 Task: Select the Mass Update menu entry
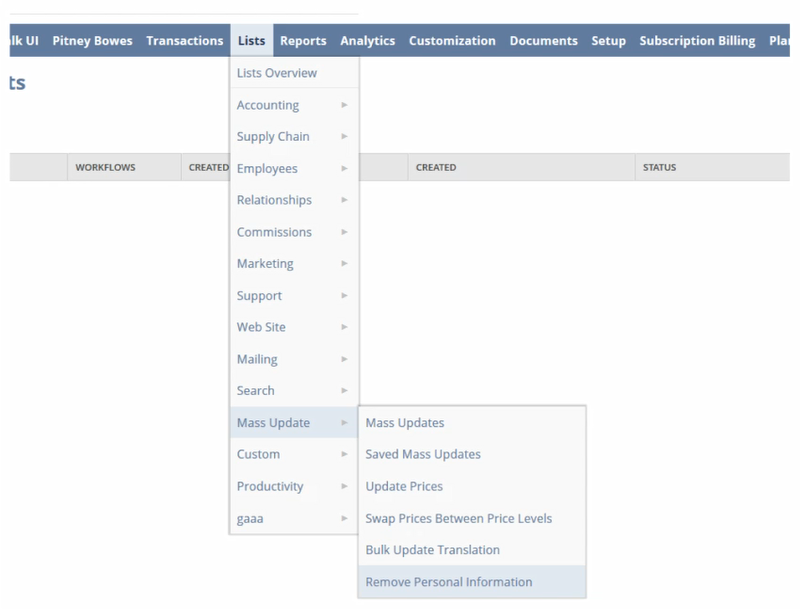click(x=294, y=422)
